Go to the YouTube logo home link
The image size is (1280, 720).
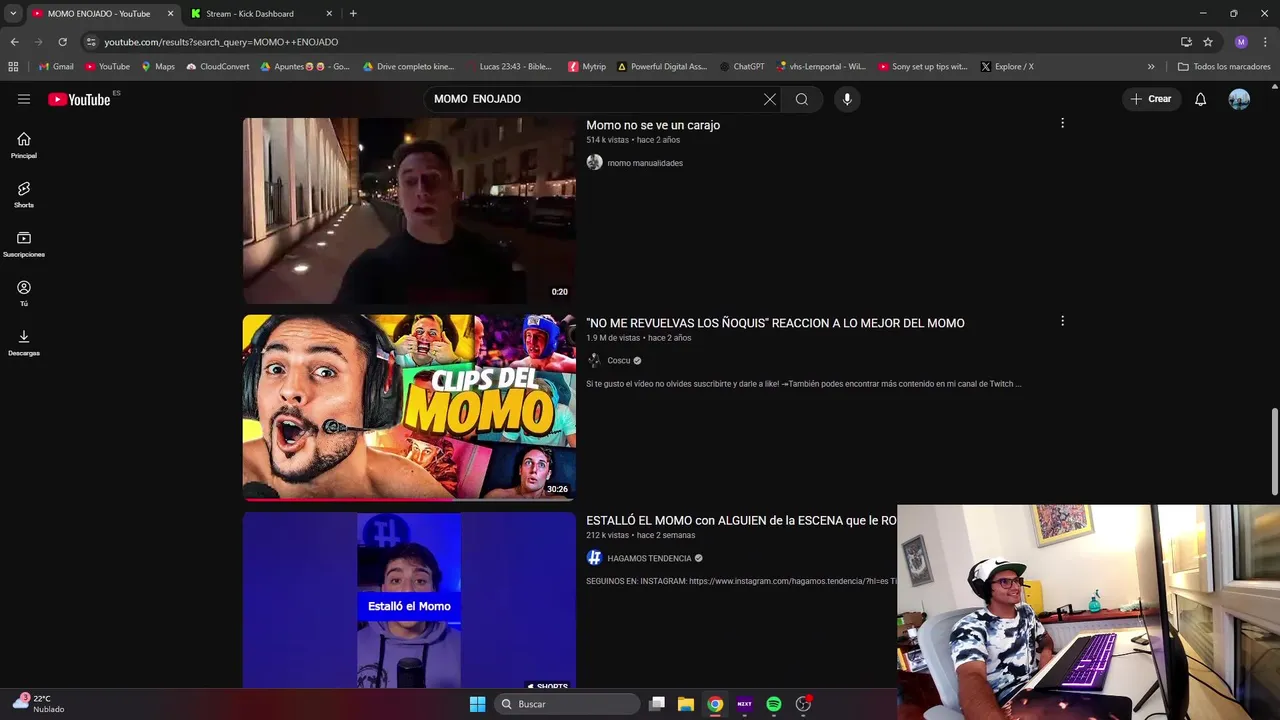tap(79, 99)
